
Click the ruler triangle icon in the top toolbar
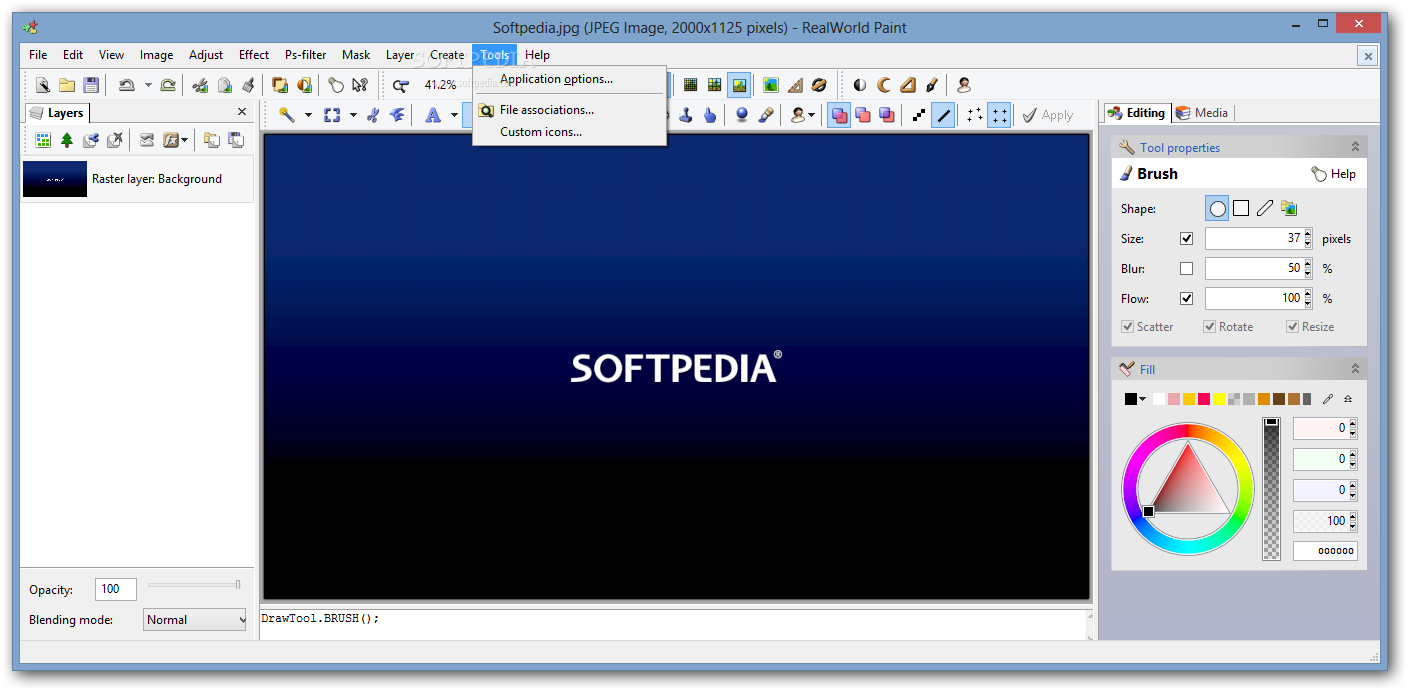[x=795, y=85]
